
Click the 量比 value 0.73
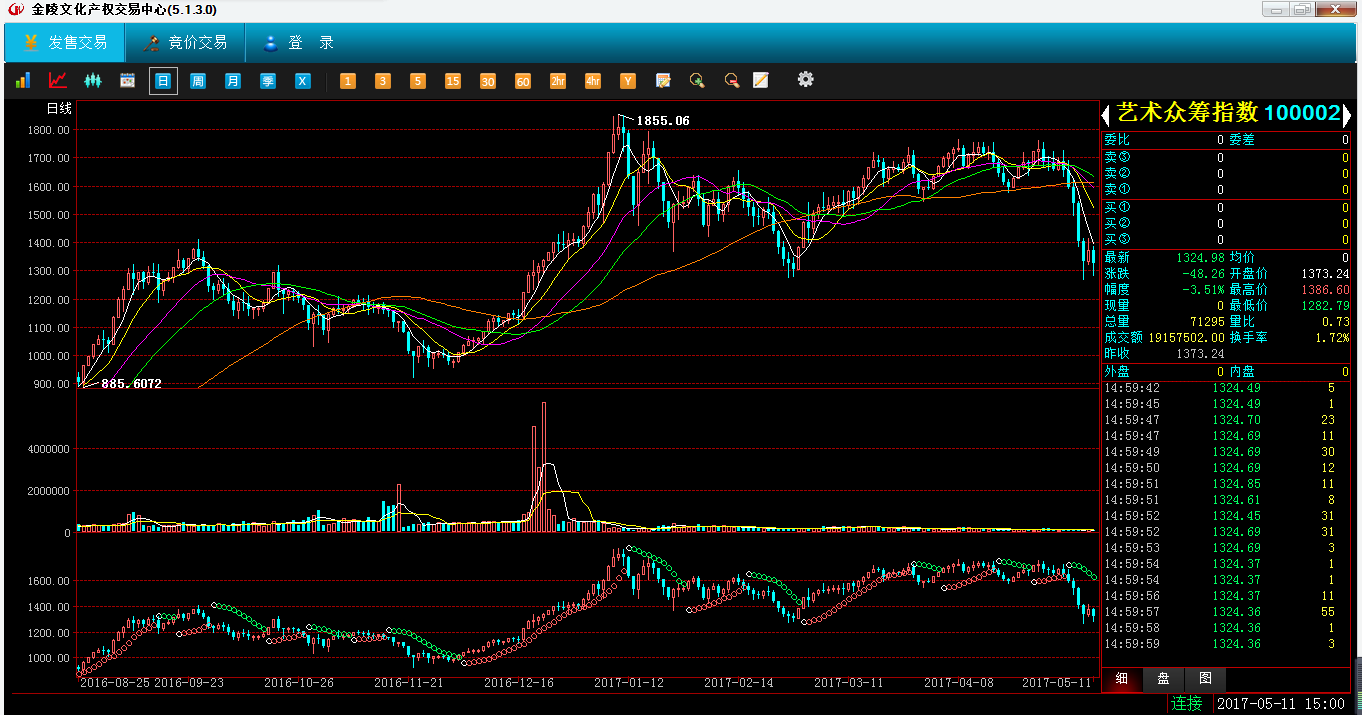point(1336,321)
